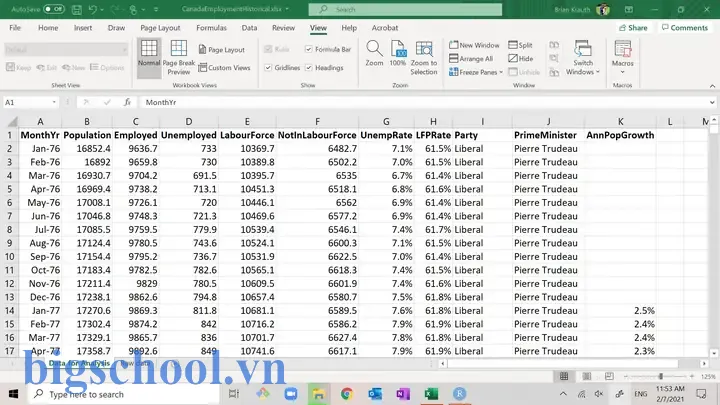The image size is (720, 405).
Task: Select the AnnPopGrowth header cell
Action: [620, 135]
